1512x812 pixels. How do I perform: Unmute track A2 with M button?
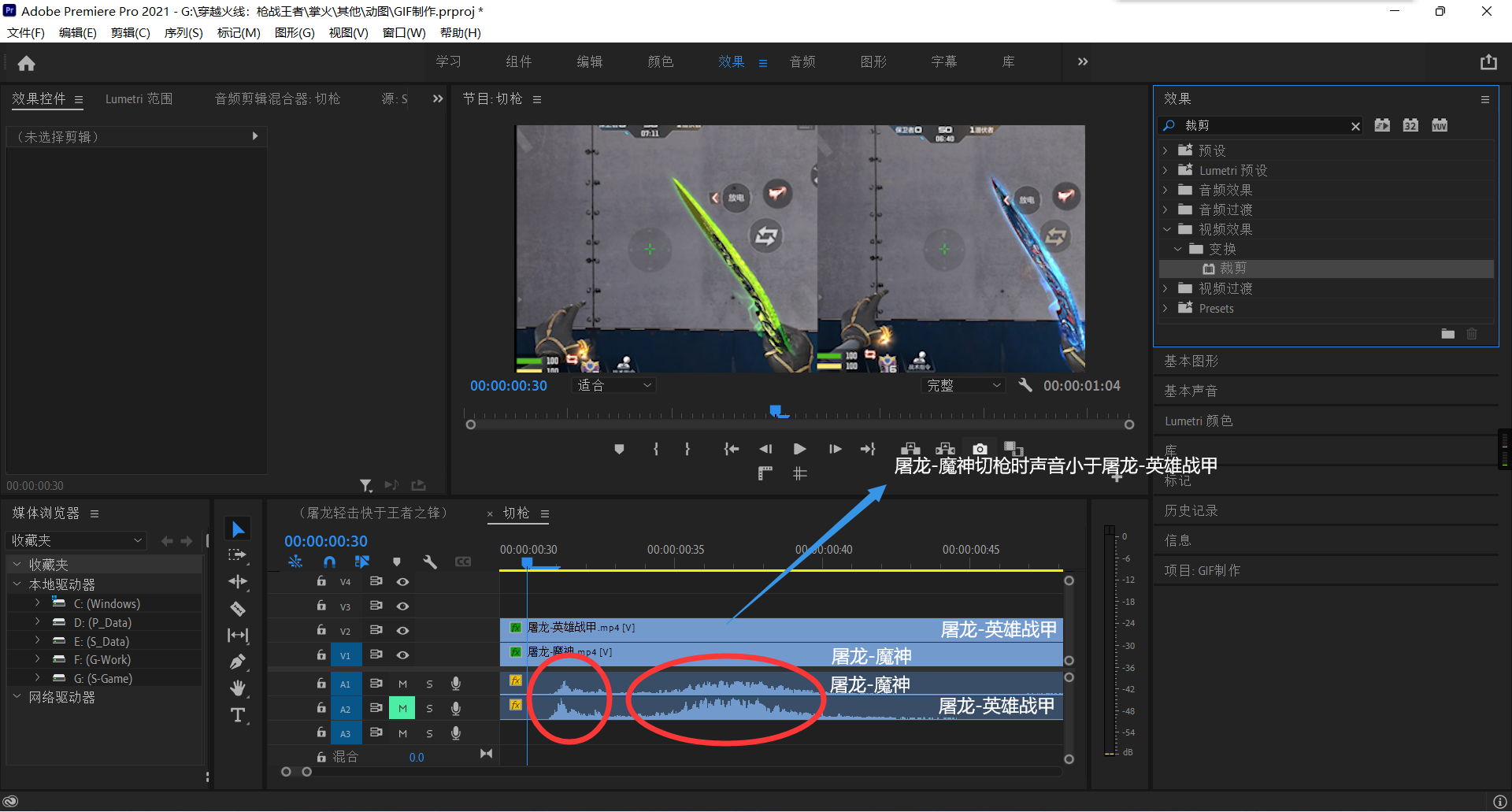402,709
